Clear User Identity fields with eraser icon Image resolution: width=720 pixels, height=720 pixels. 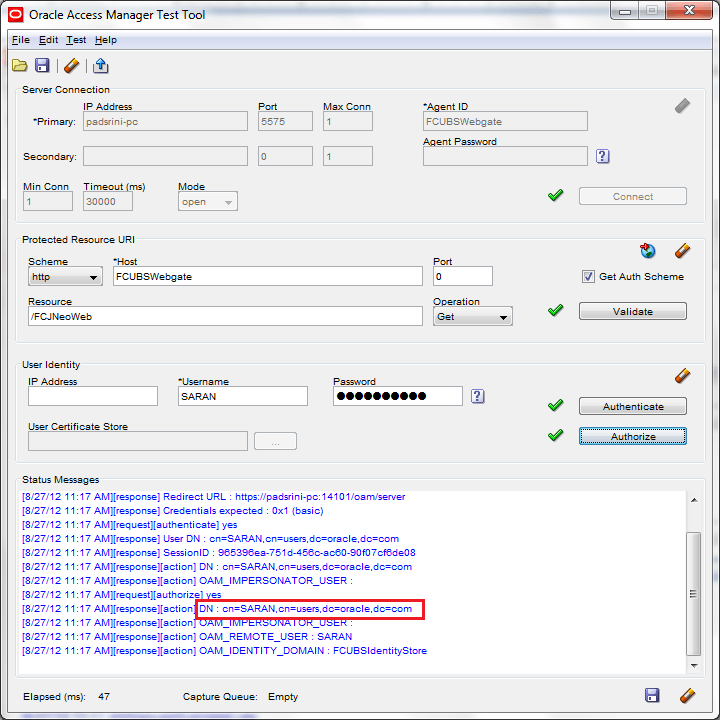point(682,376)
